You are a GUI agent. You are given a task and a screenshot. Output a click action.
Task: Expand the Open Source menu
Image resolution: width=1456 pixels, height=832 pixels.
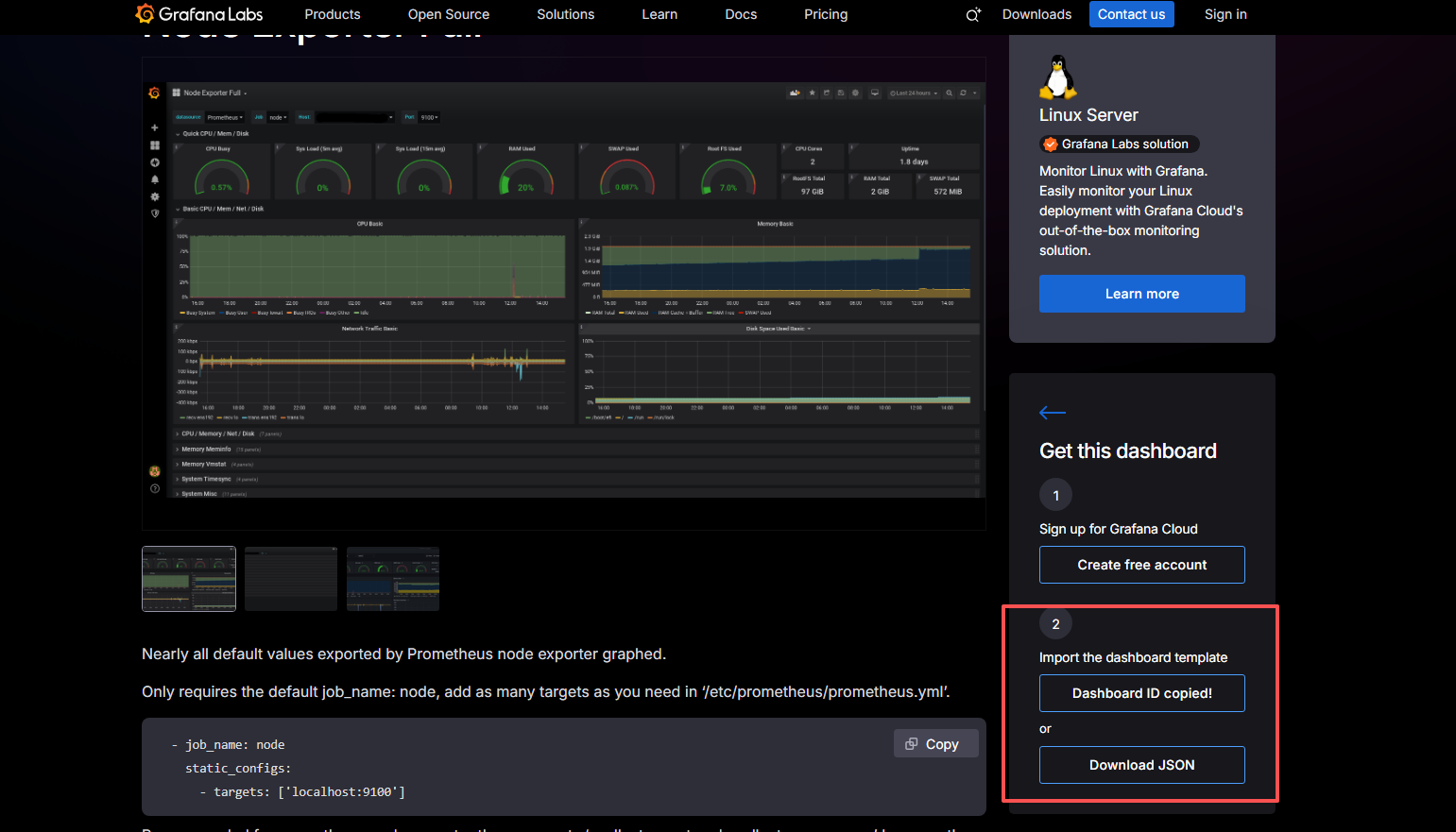pyautogui.click(x=448, y=14)
